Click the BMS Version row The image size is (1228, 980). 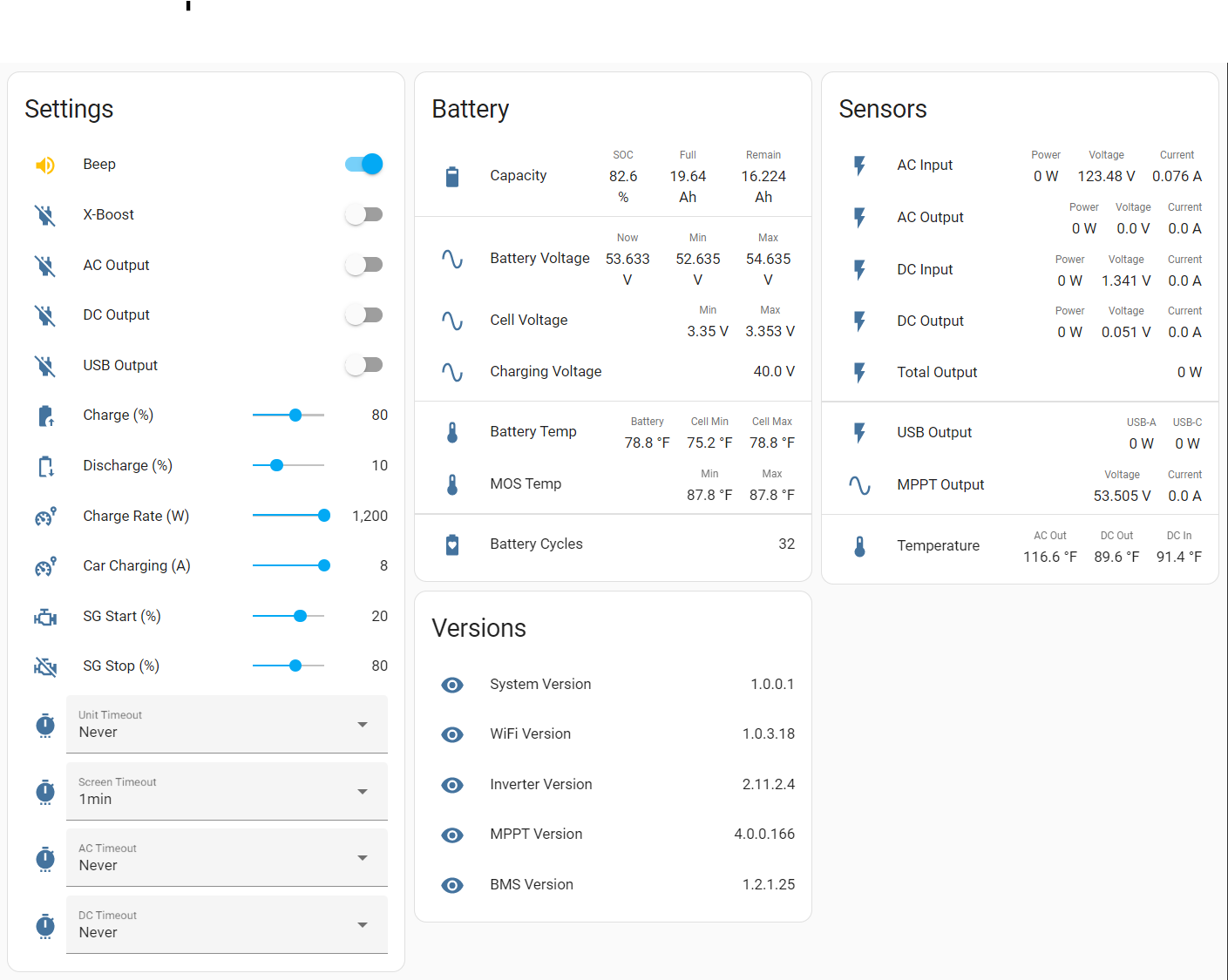point(532,884)
